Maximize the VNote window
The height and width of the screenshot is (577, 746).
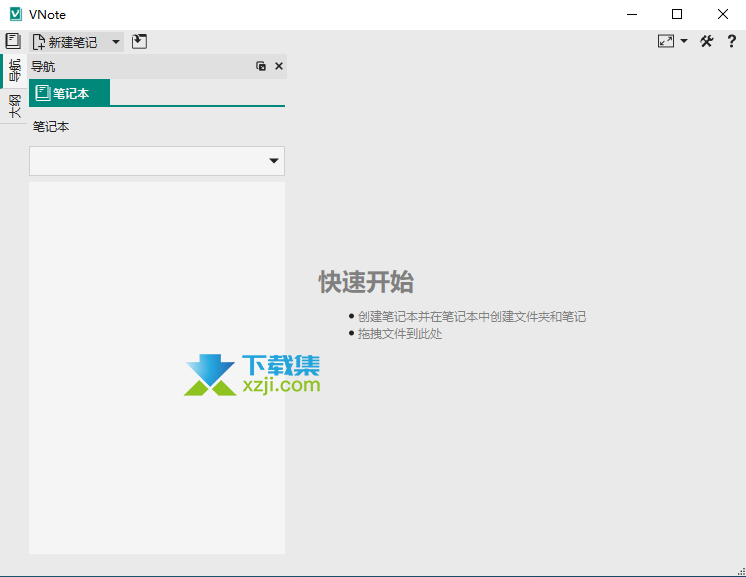(x=677, y=14)
